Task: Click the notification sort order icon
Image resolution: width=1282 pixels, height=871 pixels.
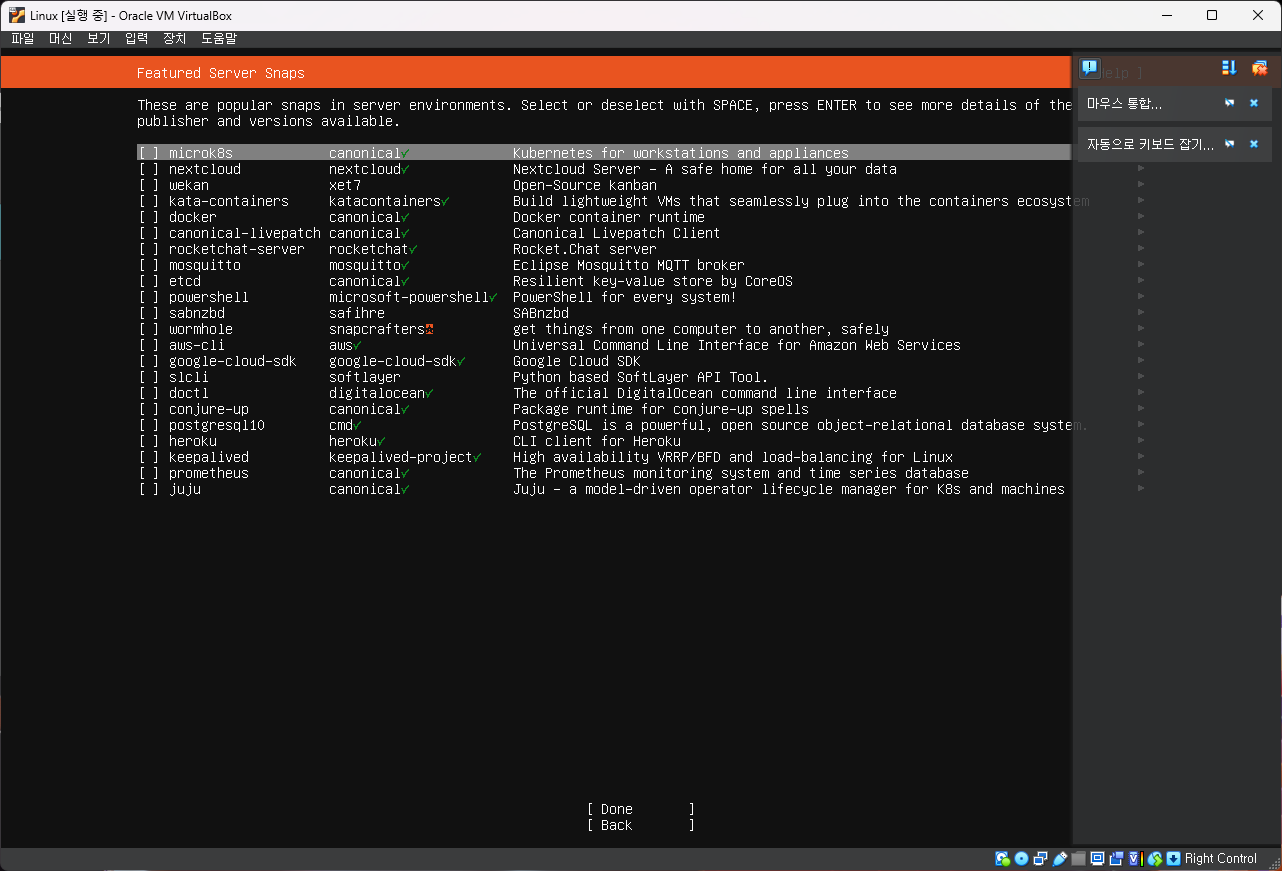Action: coord(1229,68)
